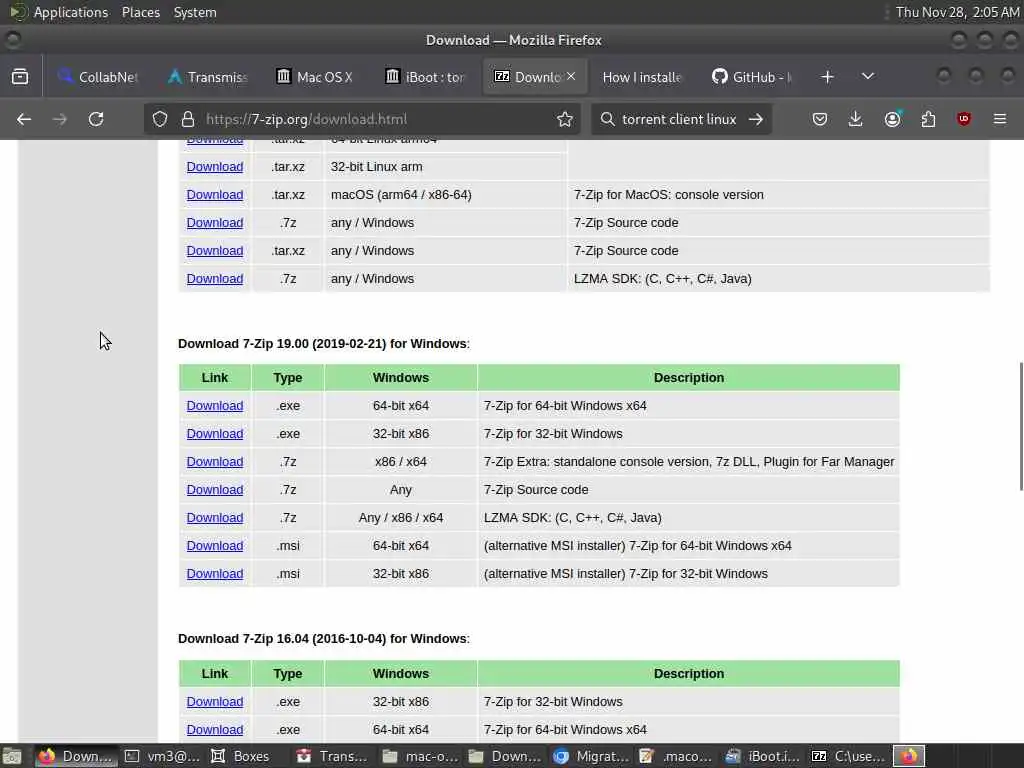Open mac-o... folder in taskbar
The image size is (1024, 768).
point(420,756)
